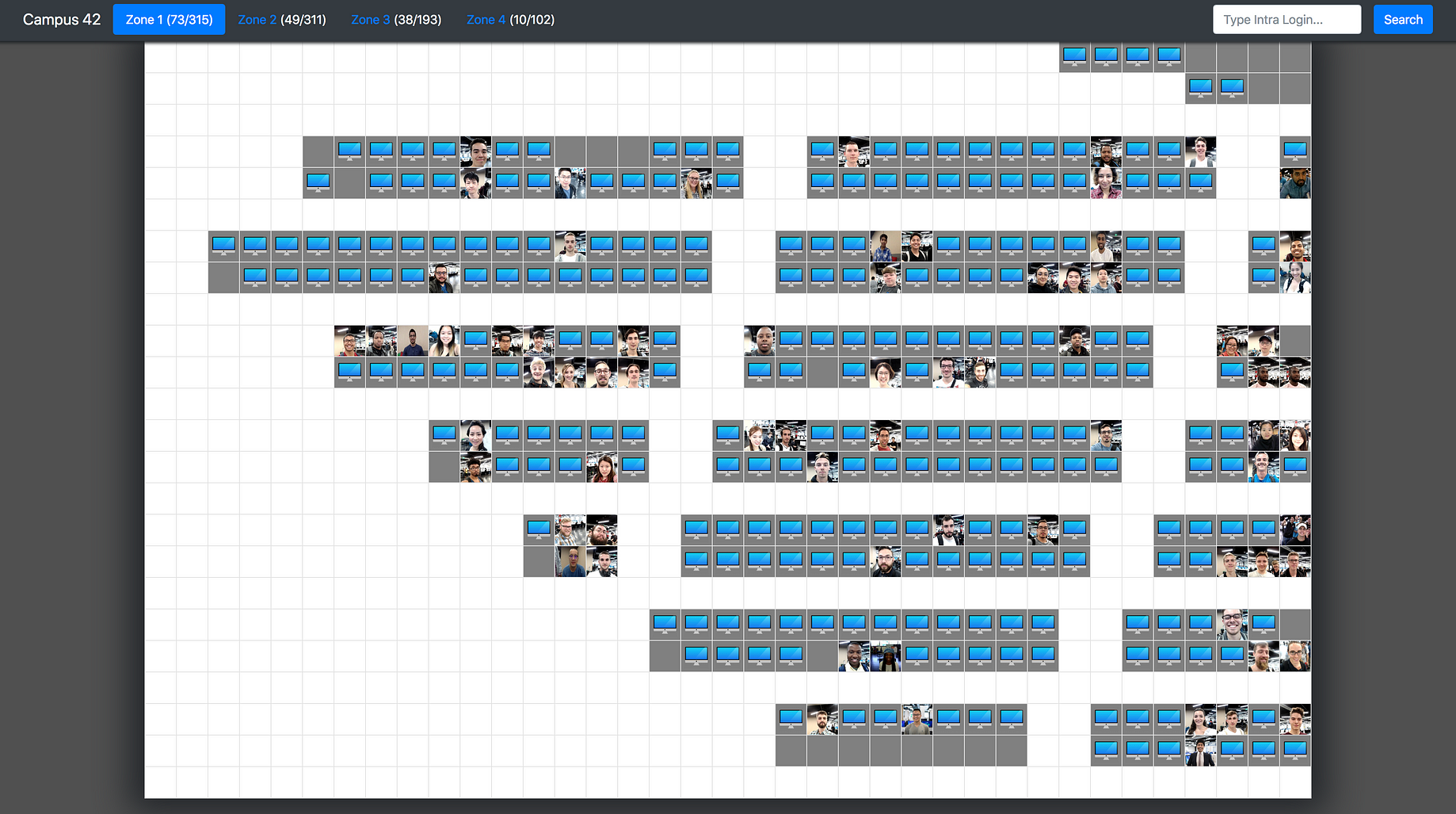Click computer left of two identical men in white
The height and width of the screenshot is (814, 1456).
tap(1233, 373)
